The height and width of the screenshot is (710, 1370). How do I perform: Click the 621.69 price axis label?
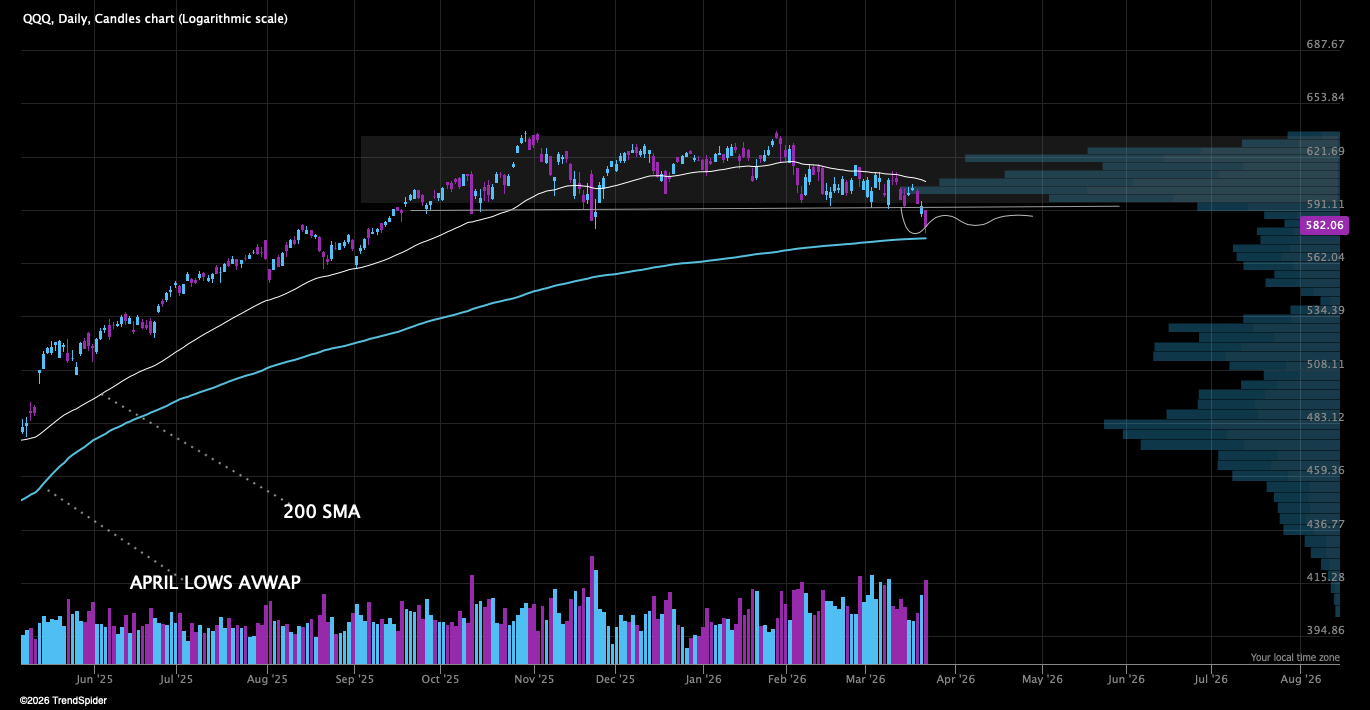pyautogui.click(x=1325, y=151)
